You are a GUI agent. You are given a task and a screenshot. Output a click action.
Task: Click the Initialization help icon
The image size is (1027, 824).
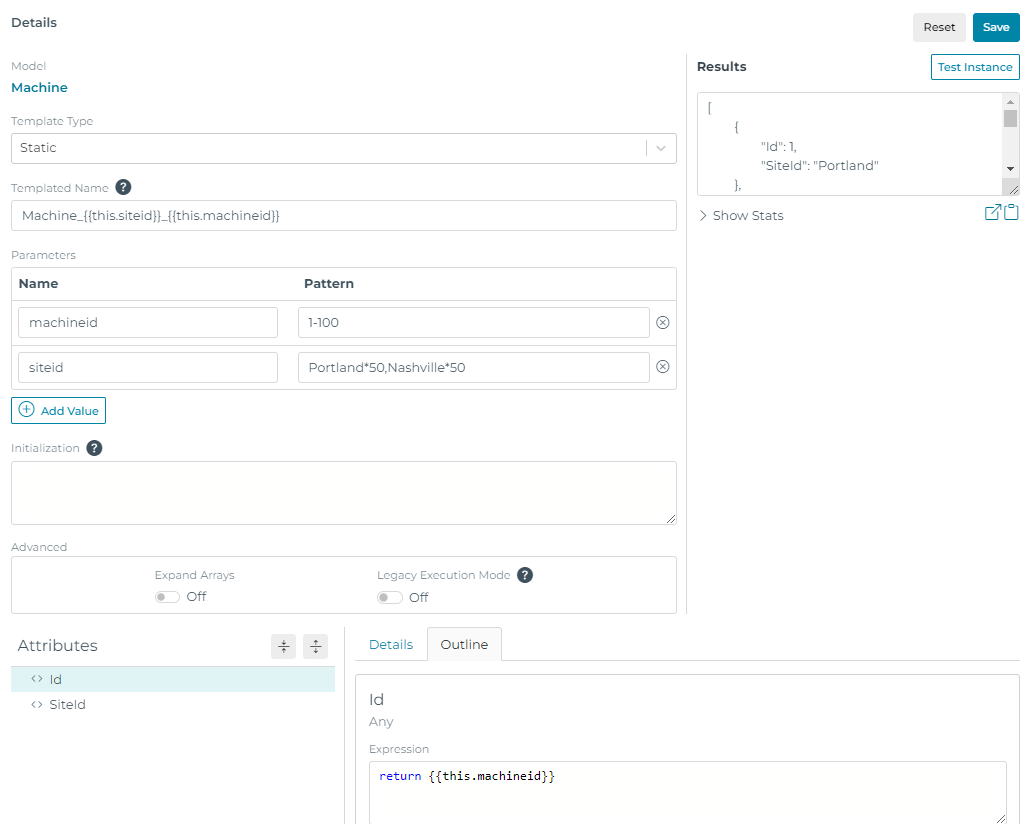[94, 448]
